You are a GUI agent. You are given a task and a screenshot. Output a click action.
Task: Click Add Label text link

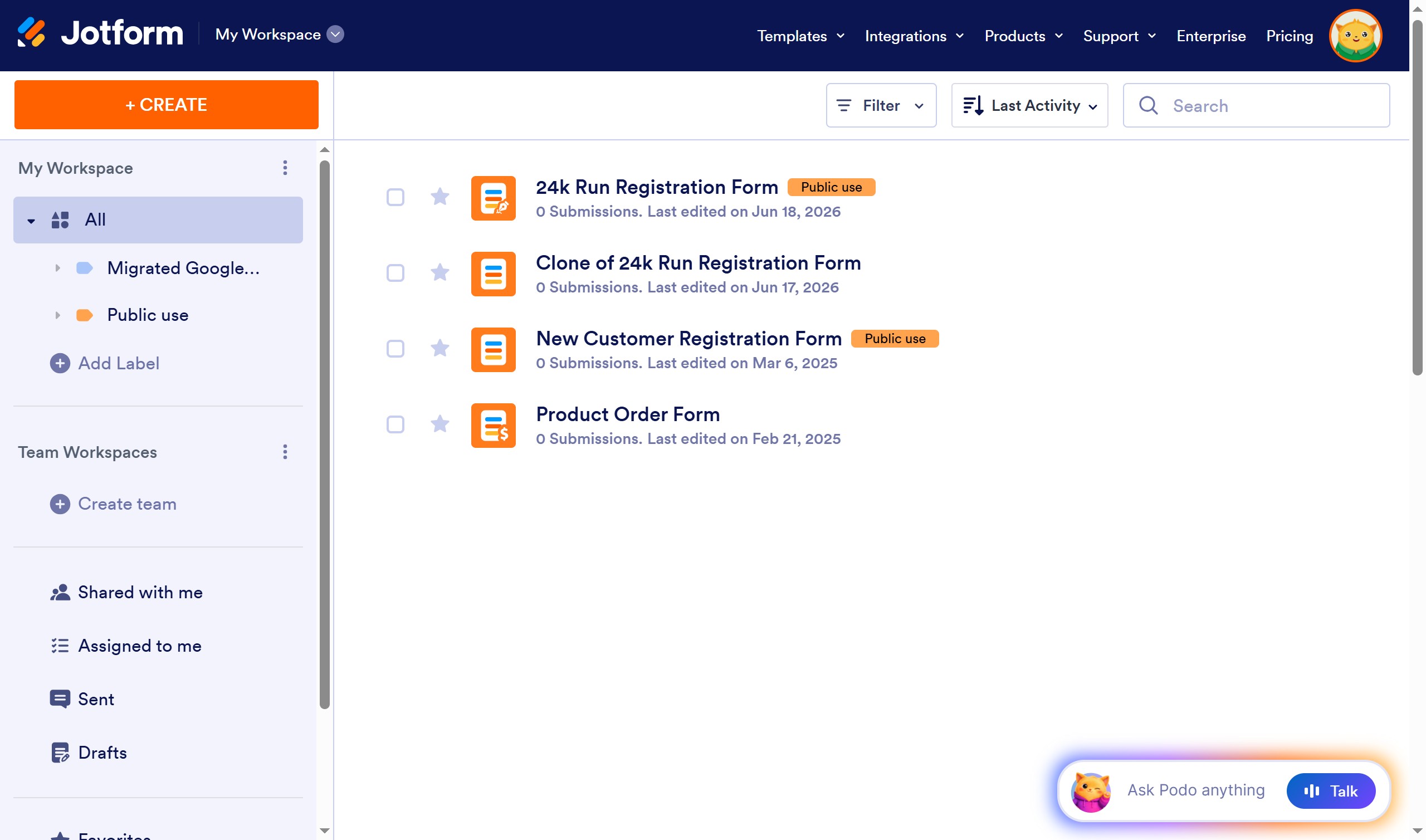(119, 363)
